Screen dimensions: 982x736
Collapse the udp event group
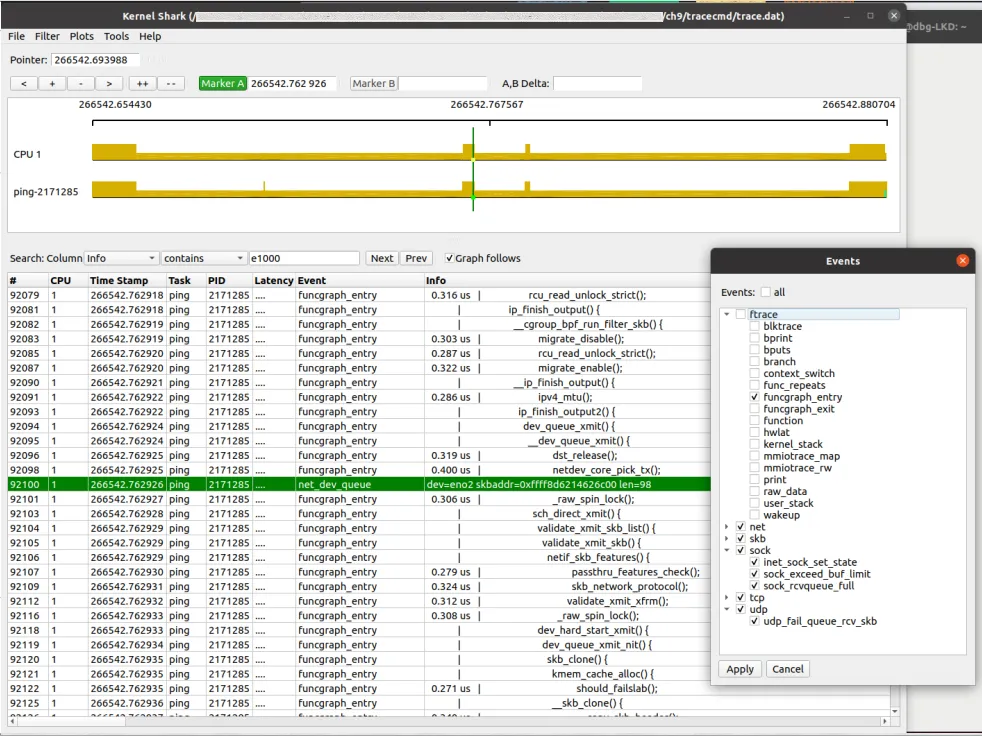tap(726, 609)
